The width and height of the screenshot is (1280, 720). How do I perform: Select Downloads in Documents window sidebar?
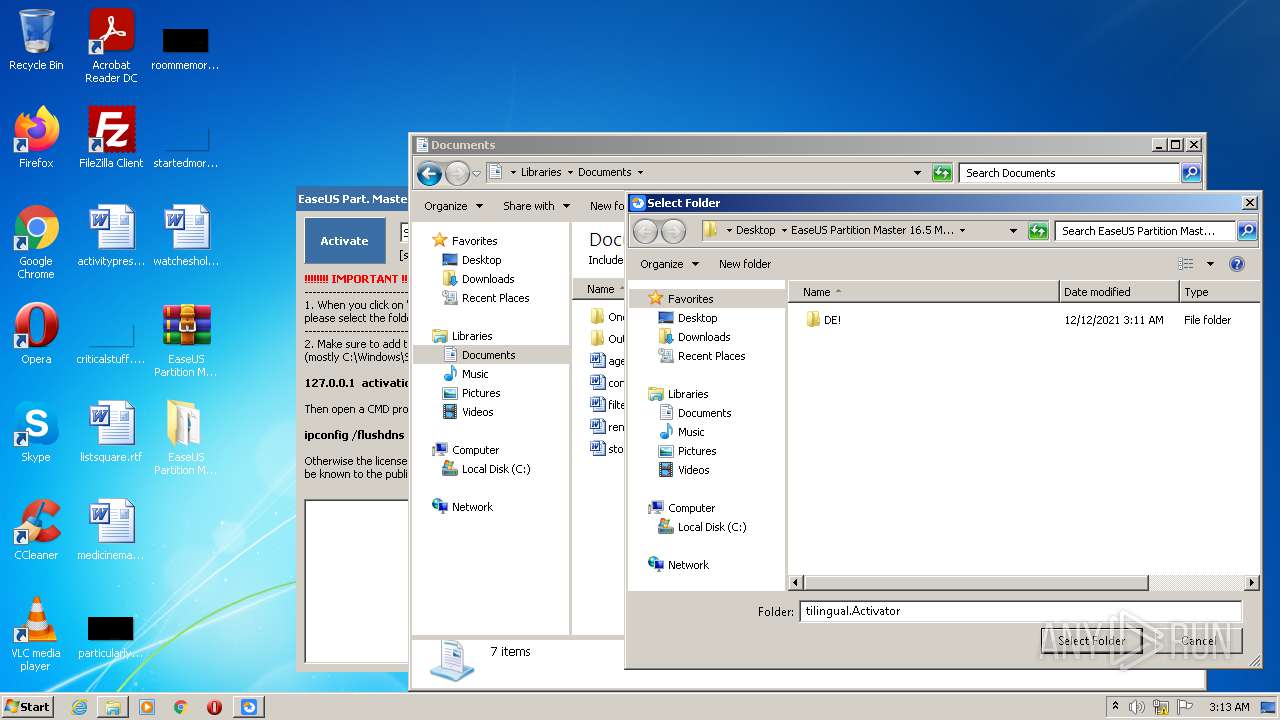488,279
